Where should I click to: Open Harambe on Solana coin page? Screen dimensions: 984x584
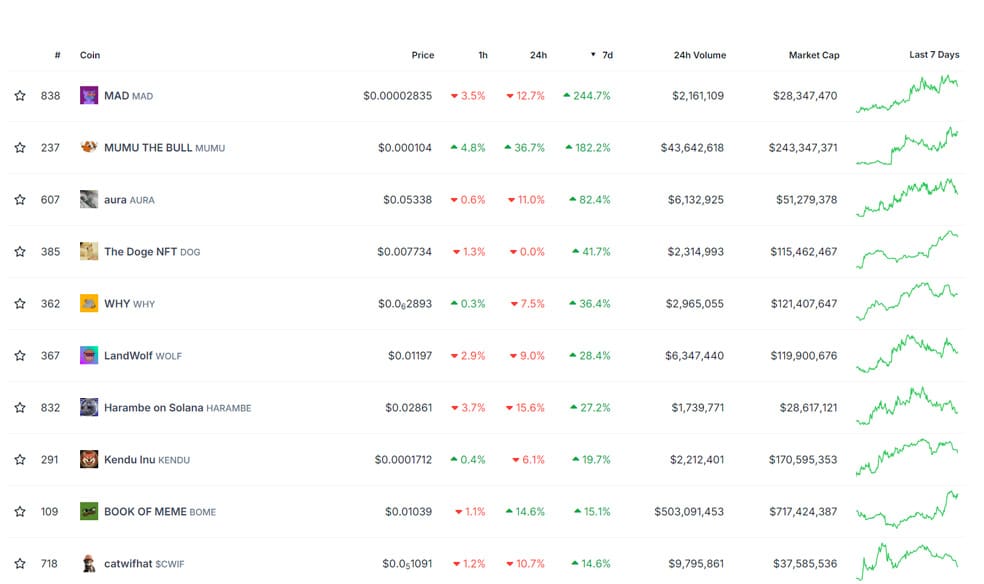pos(178,408)
